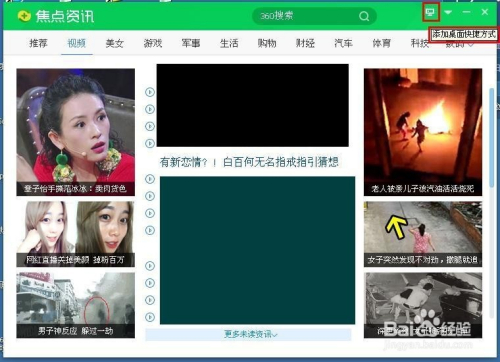
Task: Open the 网红直播关掉美颜 thumbnail
Action: [x=76, y=234]
